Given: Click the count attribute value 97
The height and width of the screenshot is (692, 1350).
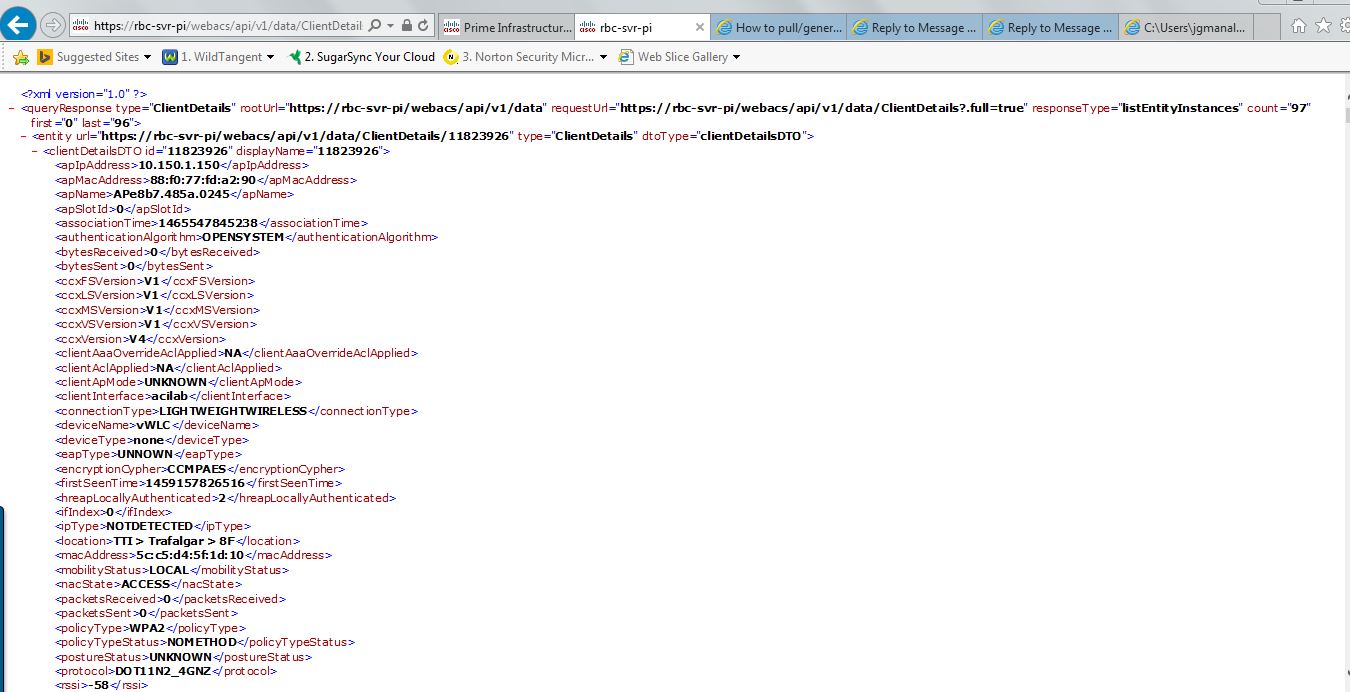Looking at the screenshot, I should click(x=1299, y=108).
